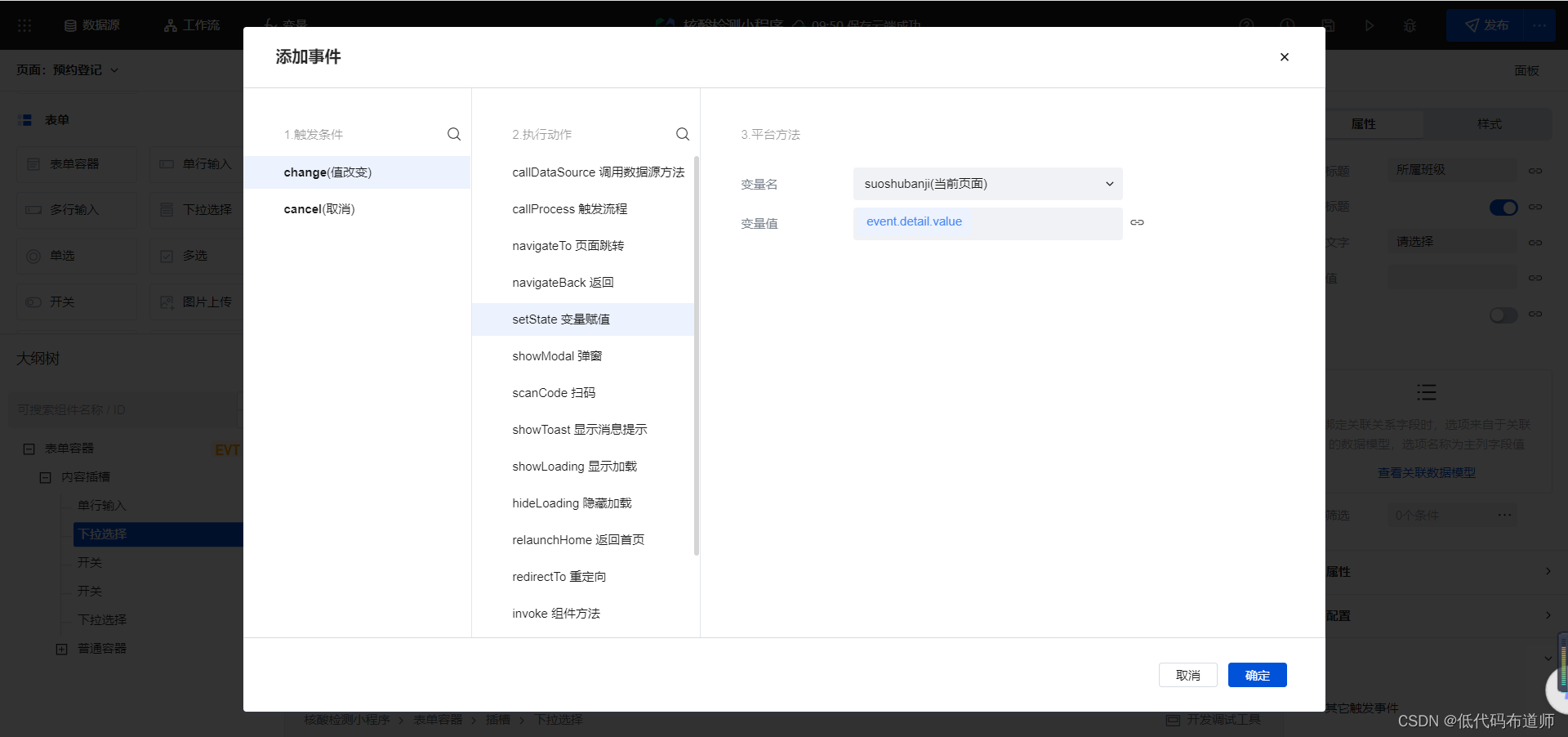Click the bind-expression link icon beside 变量值
The width and height of the screenshot is (1568, 737).
(x=1137, y=222)
